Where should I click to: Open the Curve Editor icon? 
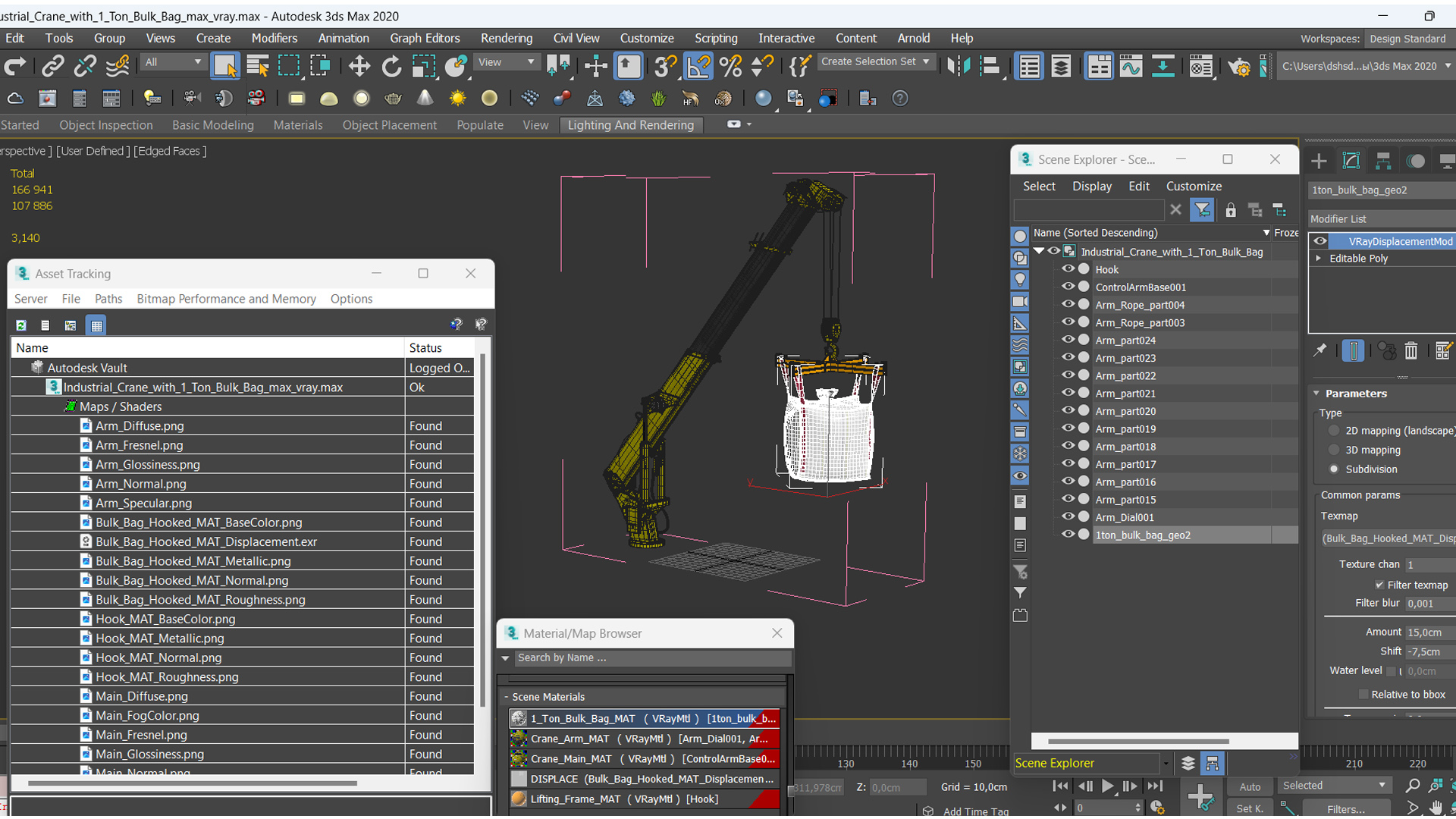tap(1131, 67)
